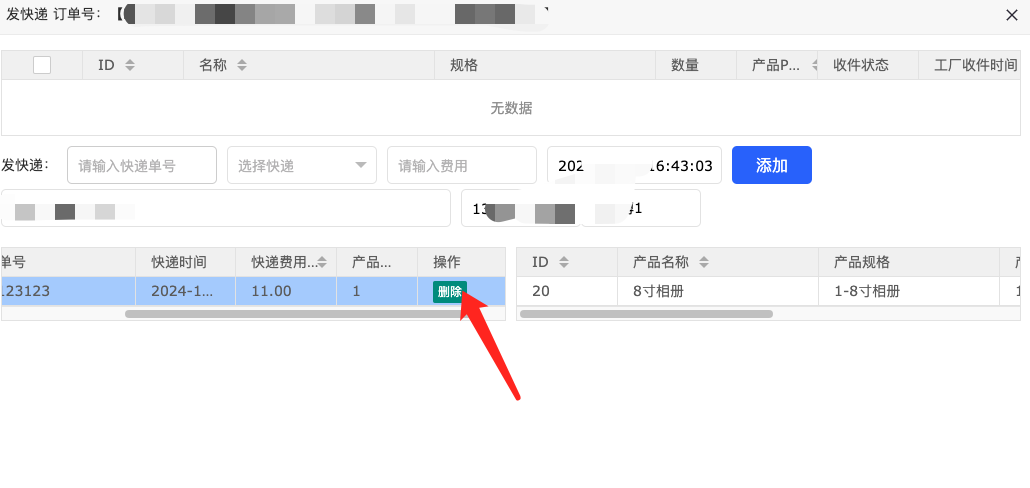Sort the top table by 名称 column
This screenshot has height=488, width=1030.
[x=241, y=65]
